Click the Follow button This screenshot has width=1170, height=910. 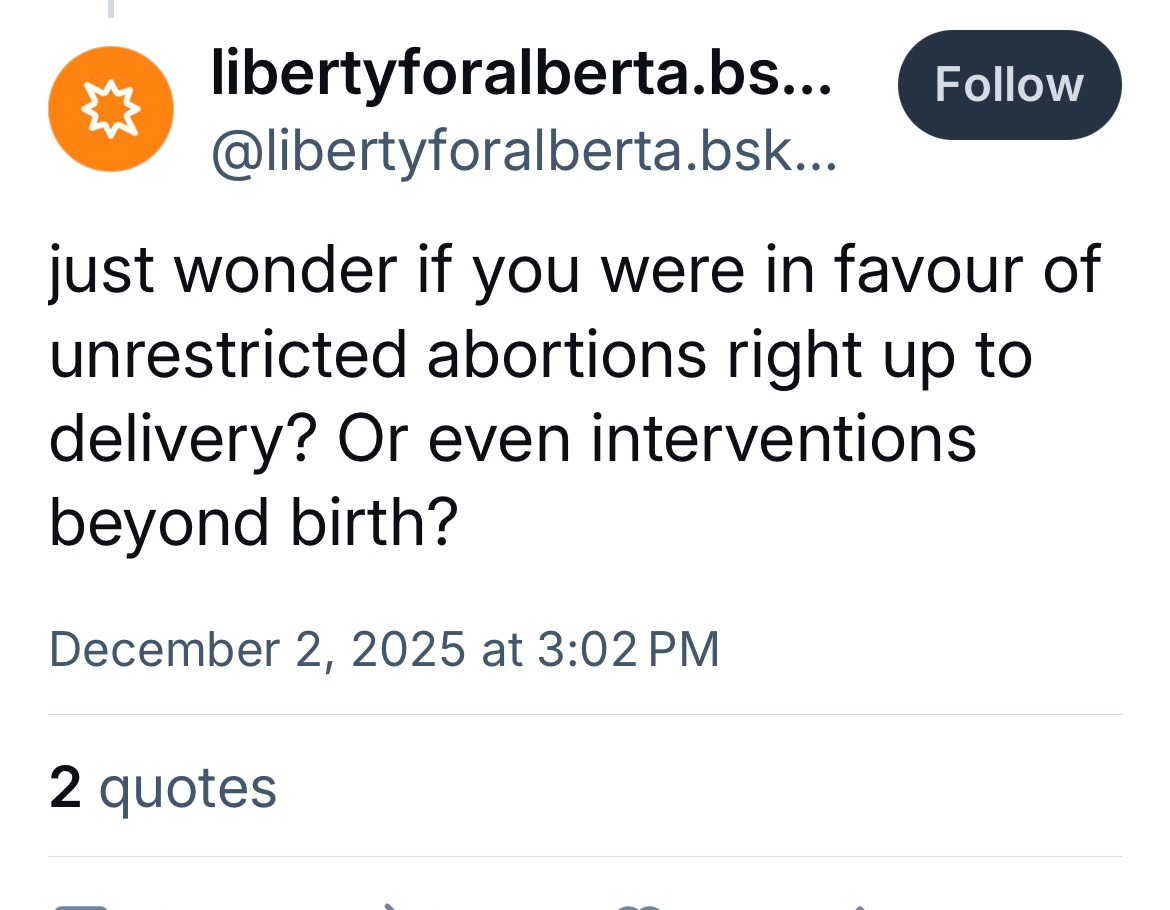(x=1009, y=85)
